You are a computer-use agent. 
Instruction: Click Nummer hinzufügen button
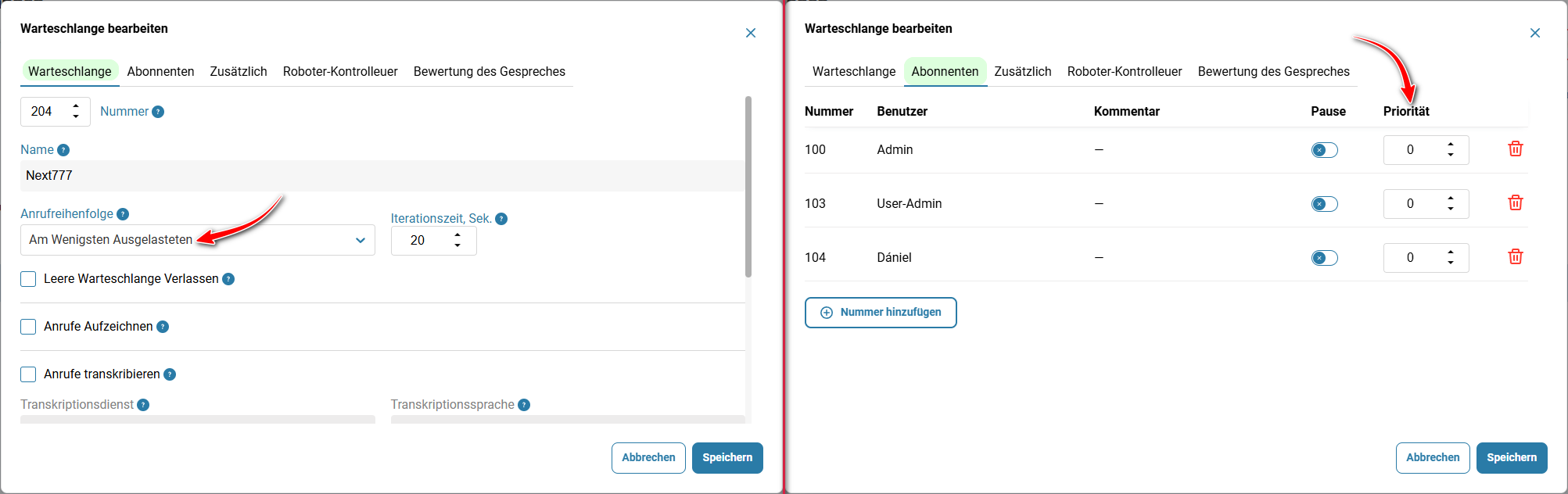(881, 313)
